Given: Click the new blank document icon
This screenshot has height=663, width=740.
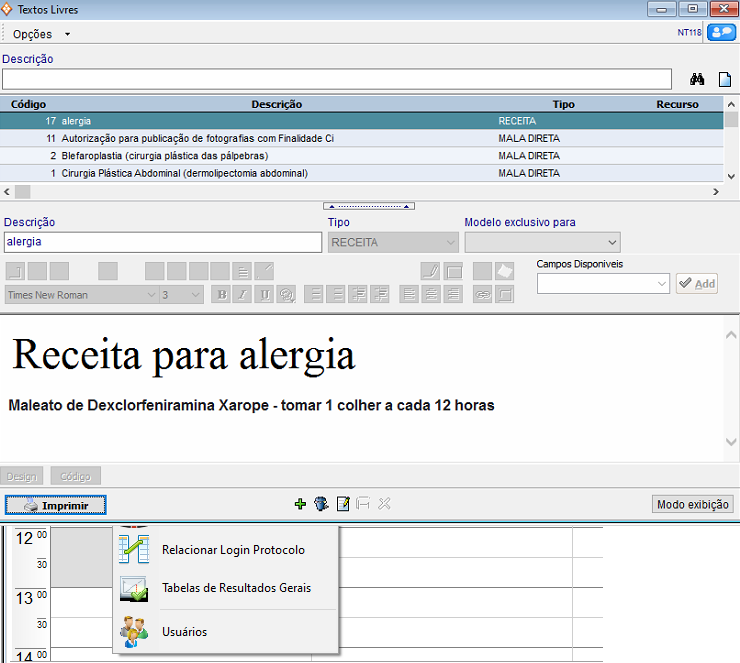Looking at the screenshot, I should pyautogui.click(x=725, y=79).
